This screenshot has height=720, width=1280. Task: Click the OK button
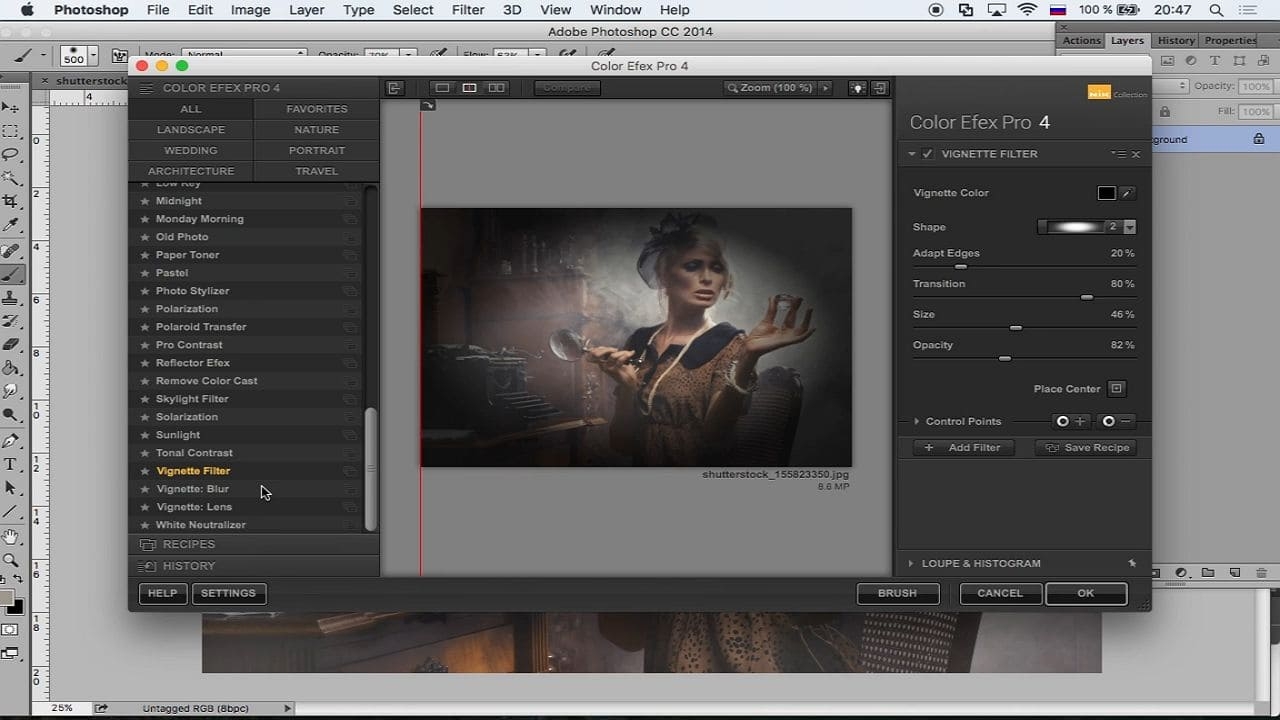[1086, 593]
